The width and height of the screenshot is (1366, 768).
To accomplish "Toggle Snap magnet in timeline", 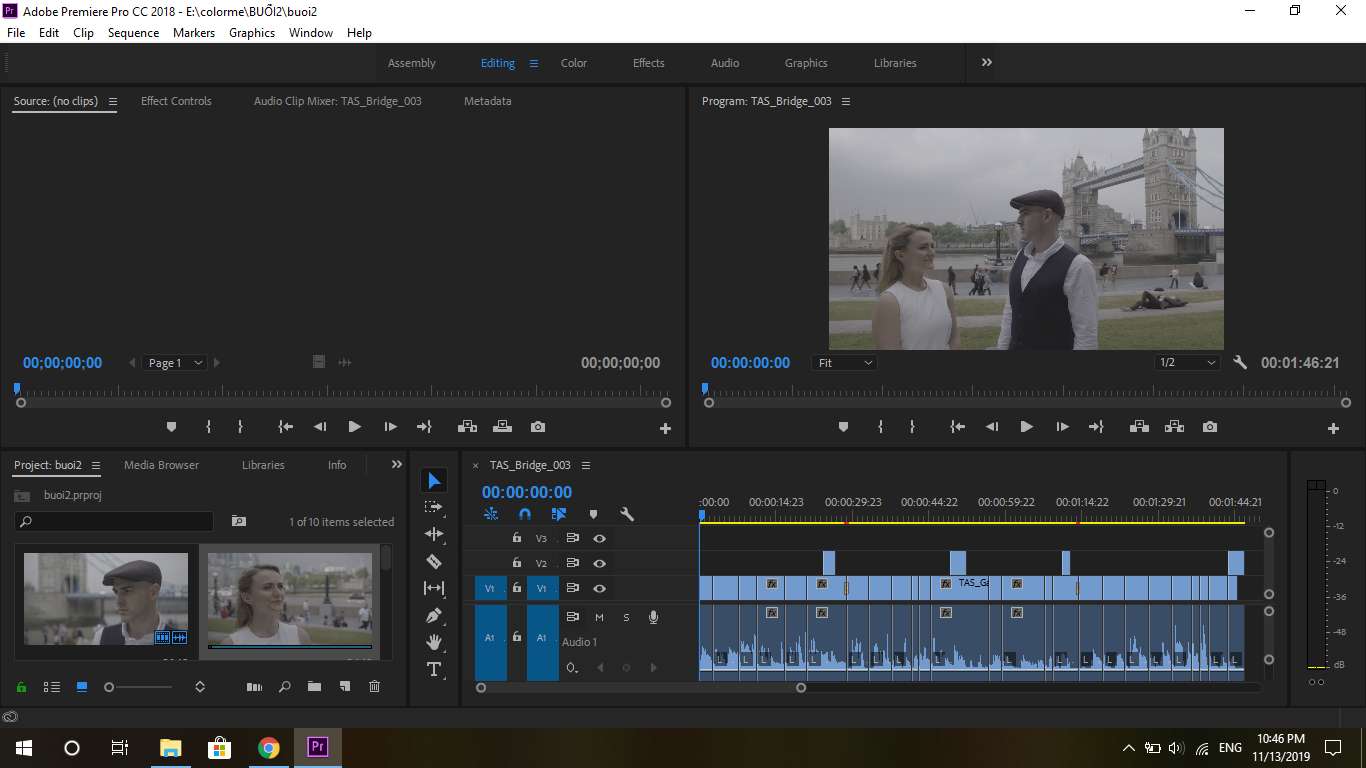I will click(525, 514).
